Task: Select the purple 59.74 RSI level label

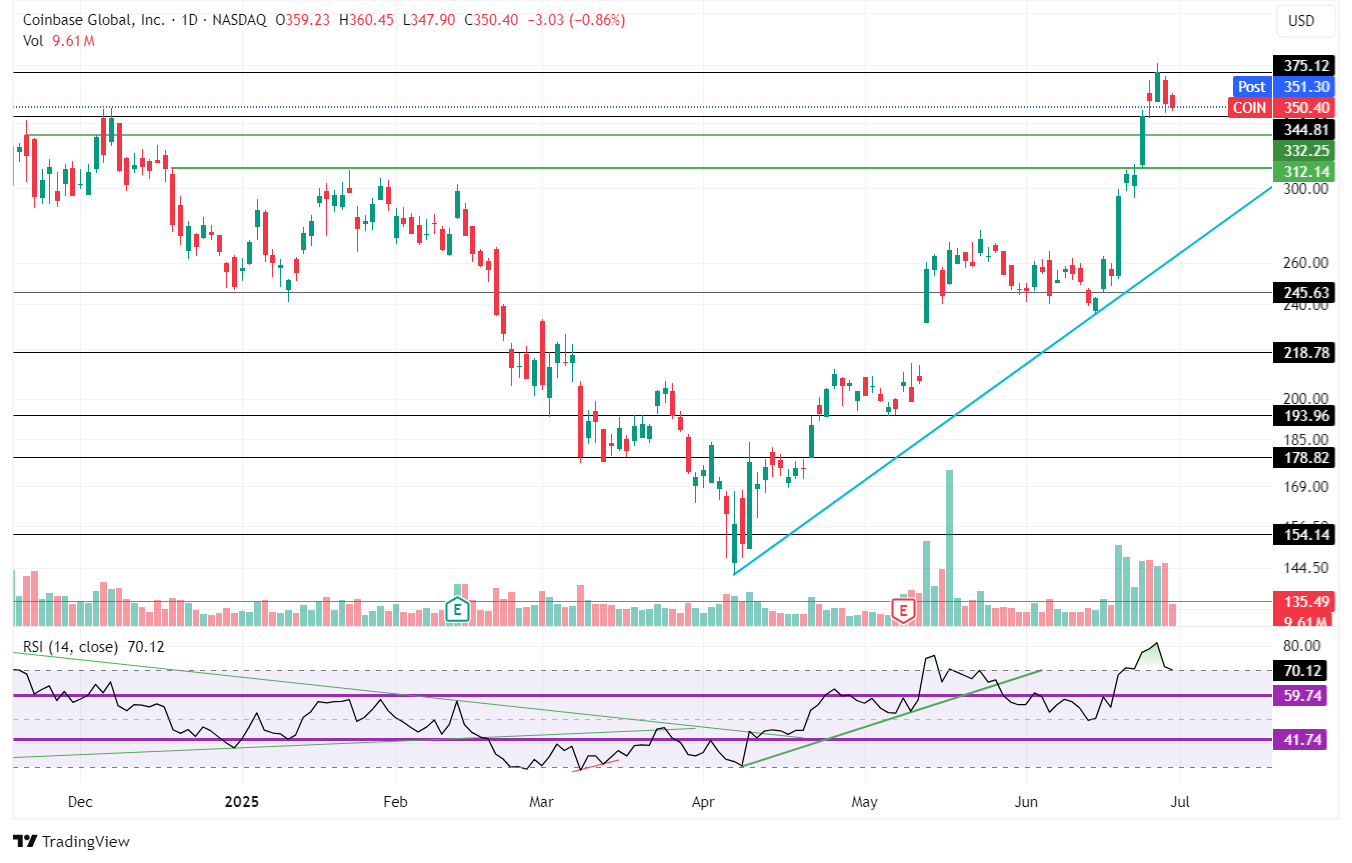Action: tap(1300, 695)
